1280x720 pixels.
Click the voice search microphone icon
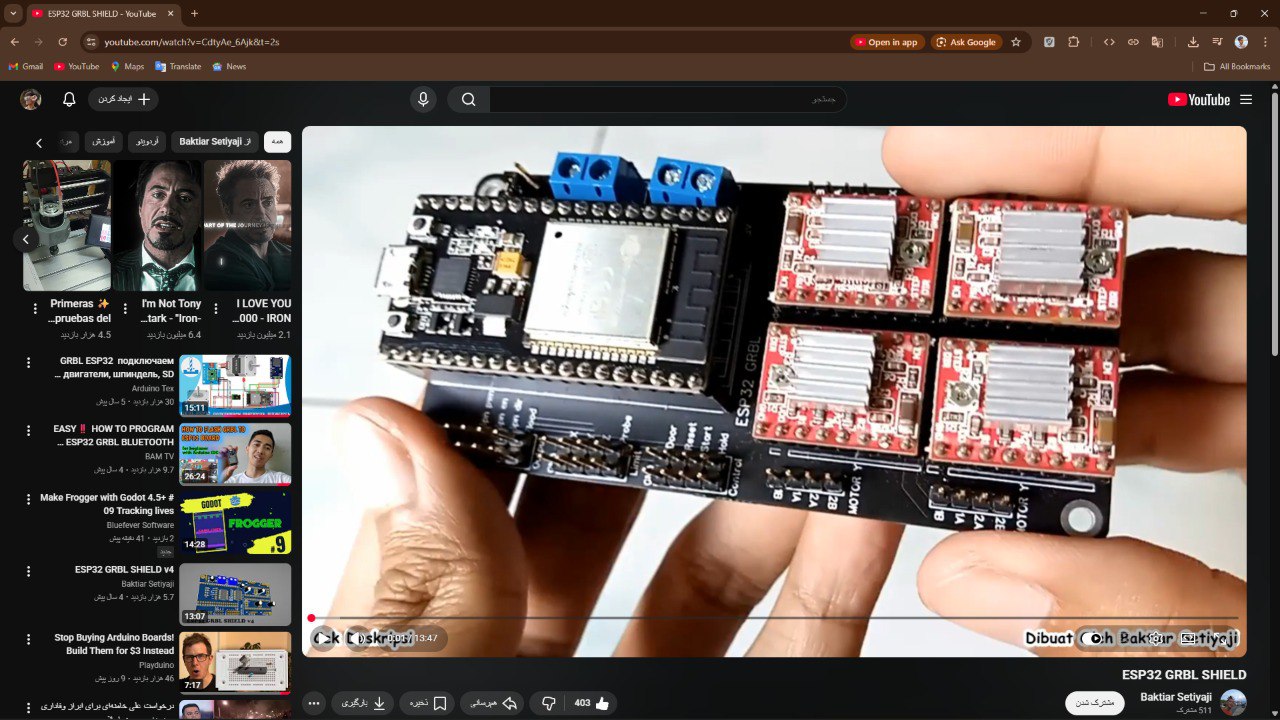pos(423,99)
